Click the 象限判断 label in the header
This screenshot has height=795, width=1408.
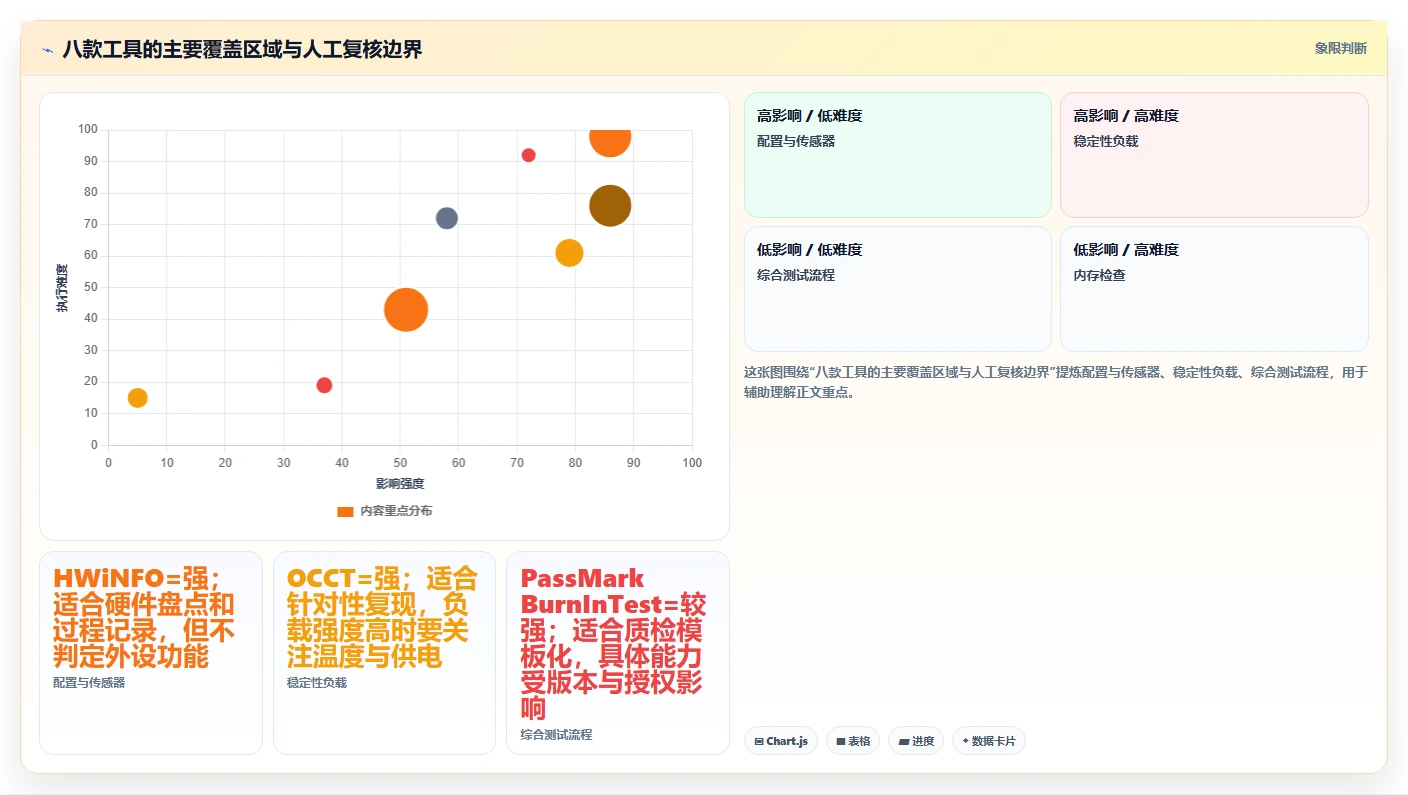pyautogui.click(x=1340, y=48)
